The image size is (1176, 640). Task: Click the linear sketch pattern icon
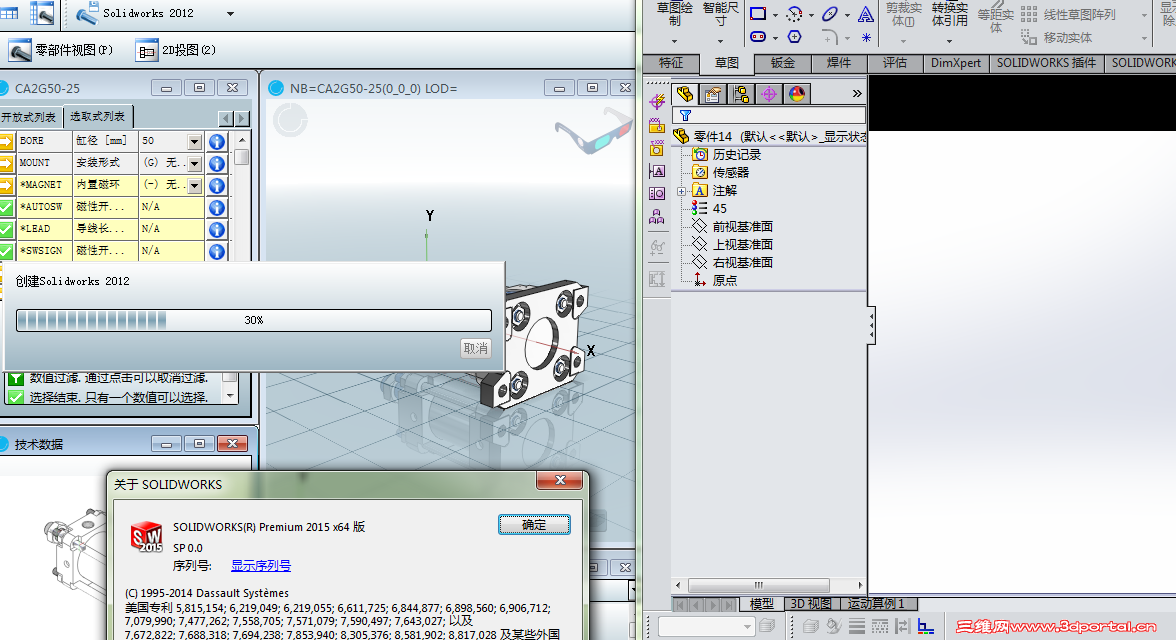coord(1029,14)
